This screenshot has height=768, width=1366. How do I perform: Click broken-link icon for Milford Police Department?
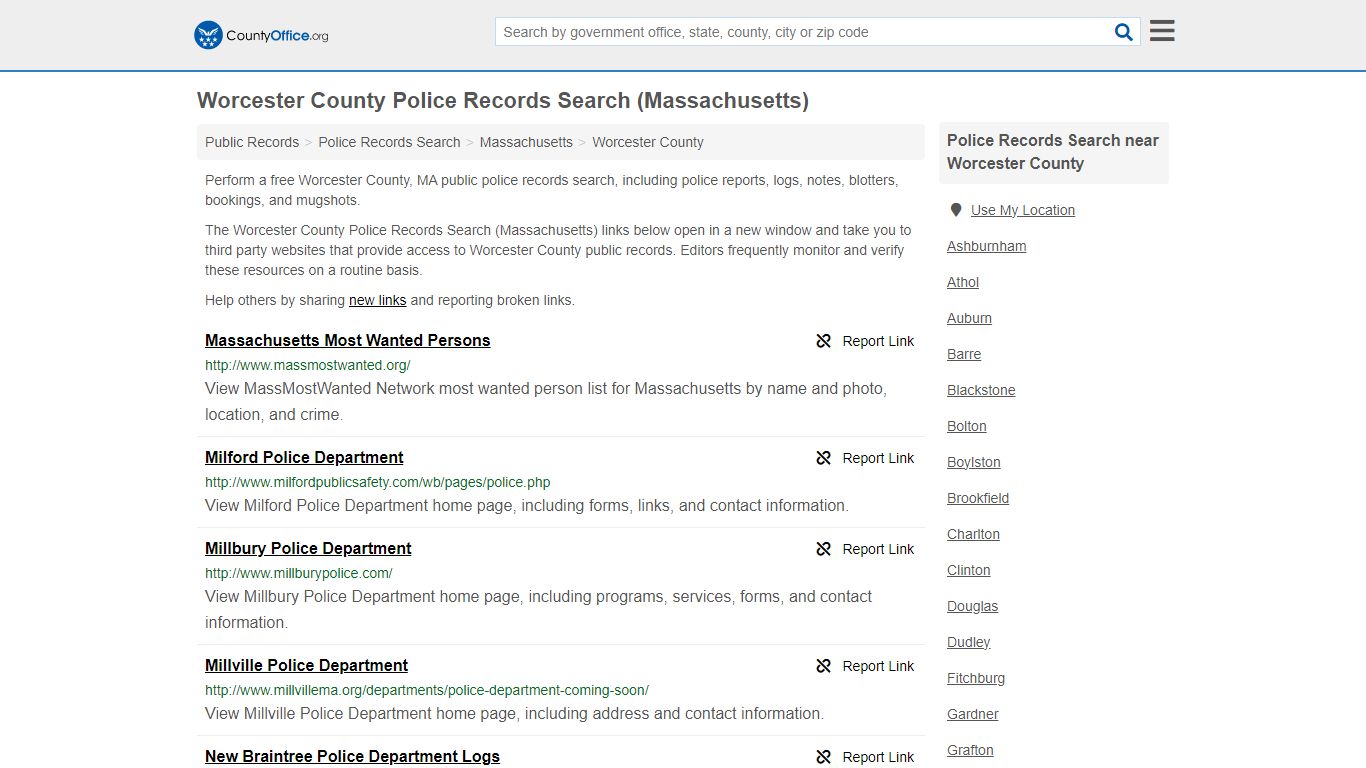click(x=824, y=458)
